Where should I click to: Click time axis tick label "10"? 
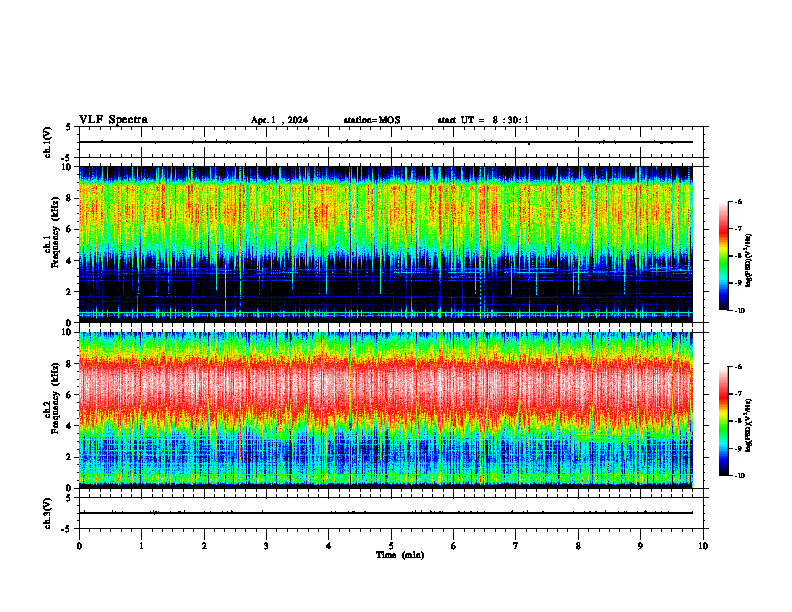(x=703, y=546)
